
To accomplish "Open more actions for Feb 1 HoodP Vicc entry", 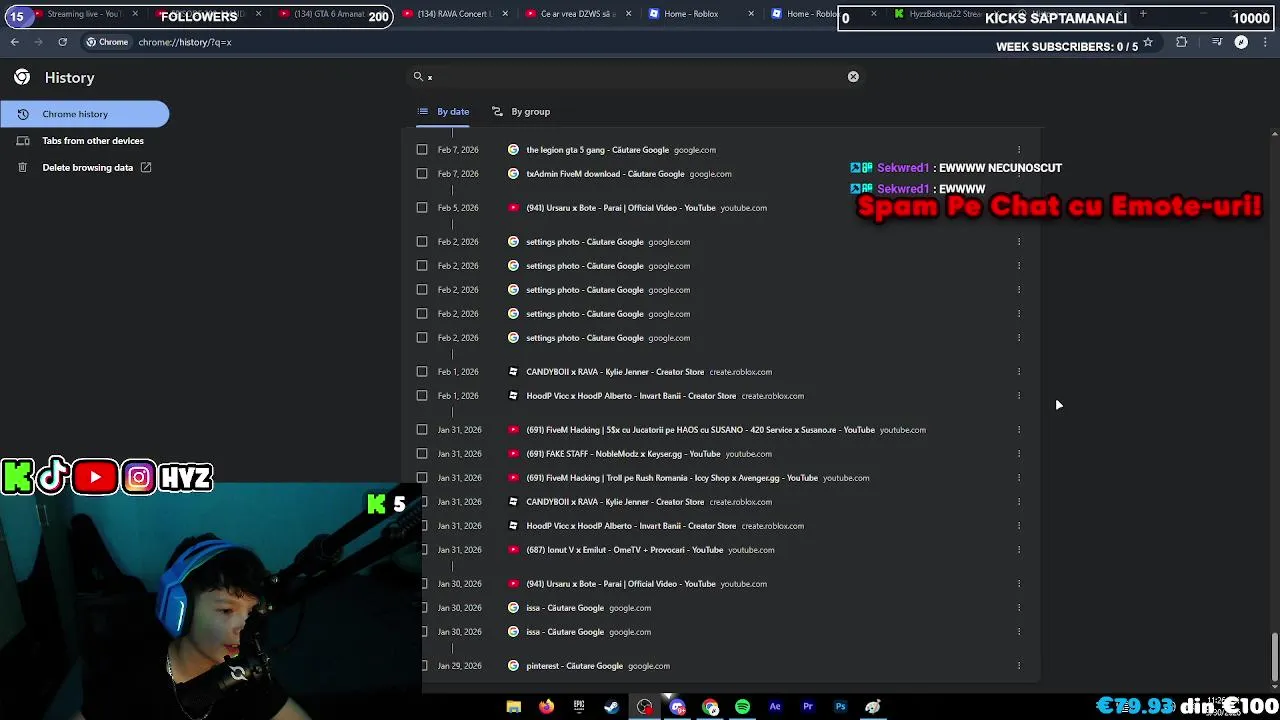I will [x=1018, y=396].
